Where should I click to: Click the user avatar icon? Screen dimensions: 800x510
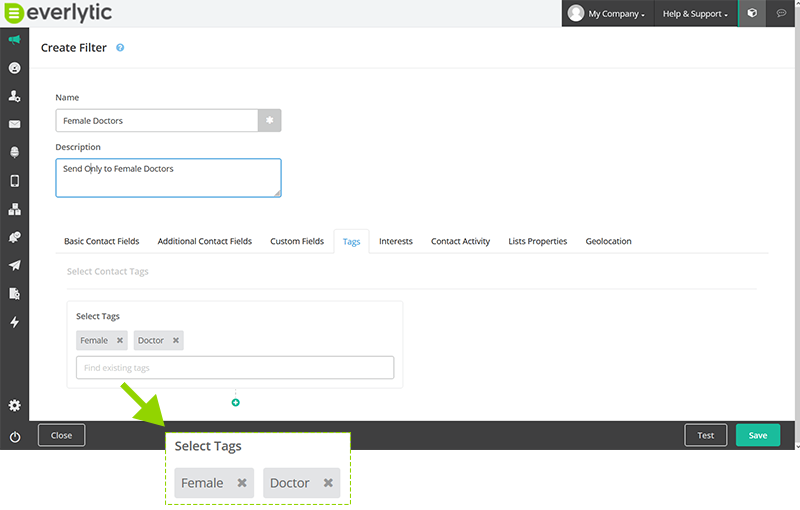coord(576,13)
